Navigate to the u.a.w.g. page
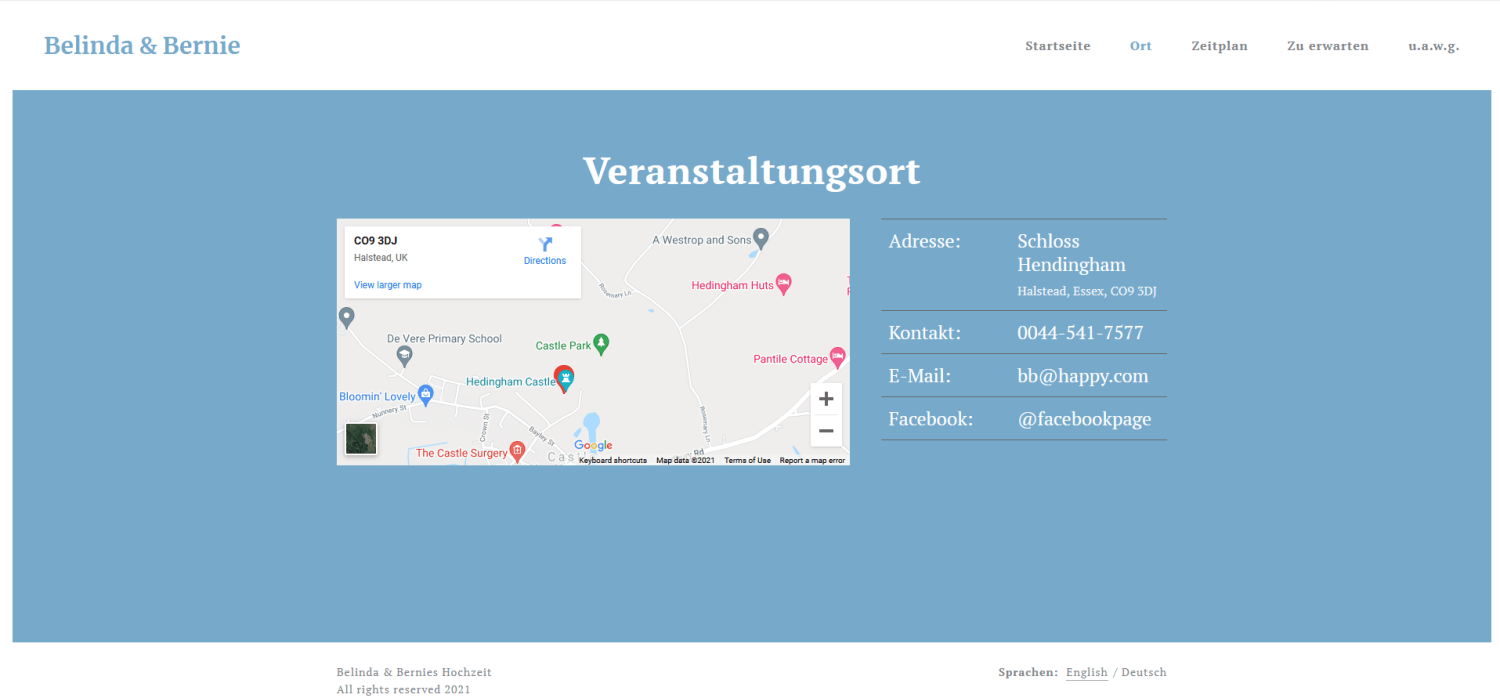Screen dimensions: 1500x698 [x=1434, y=46]
